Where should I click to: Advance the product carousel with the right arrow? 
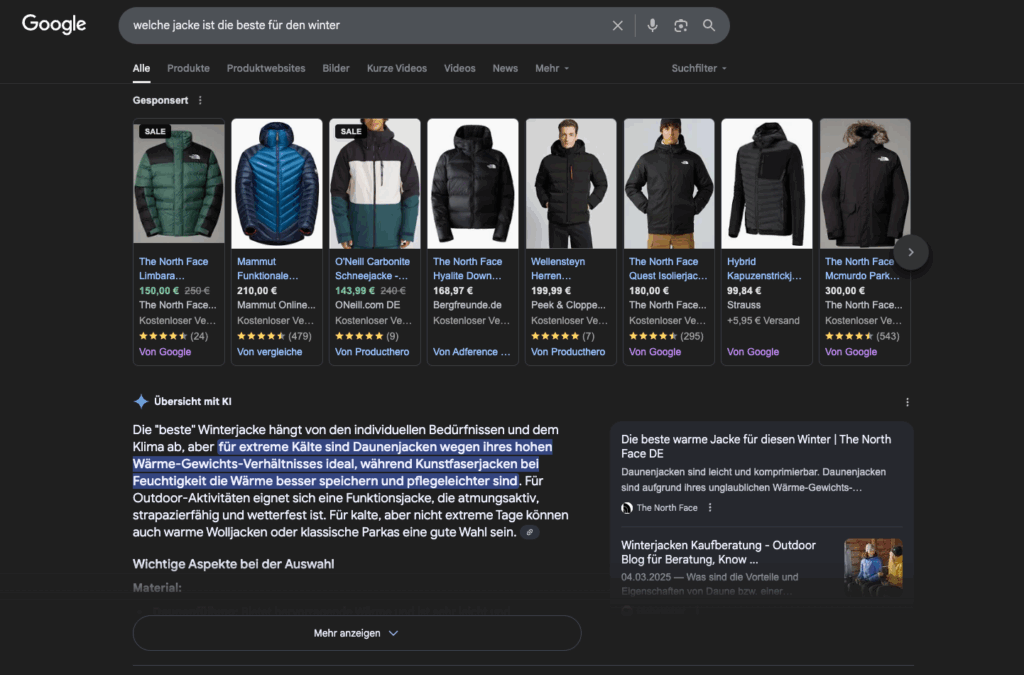(910, 252)
